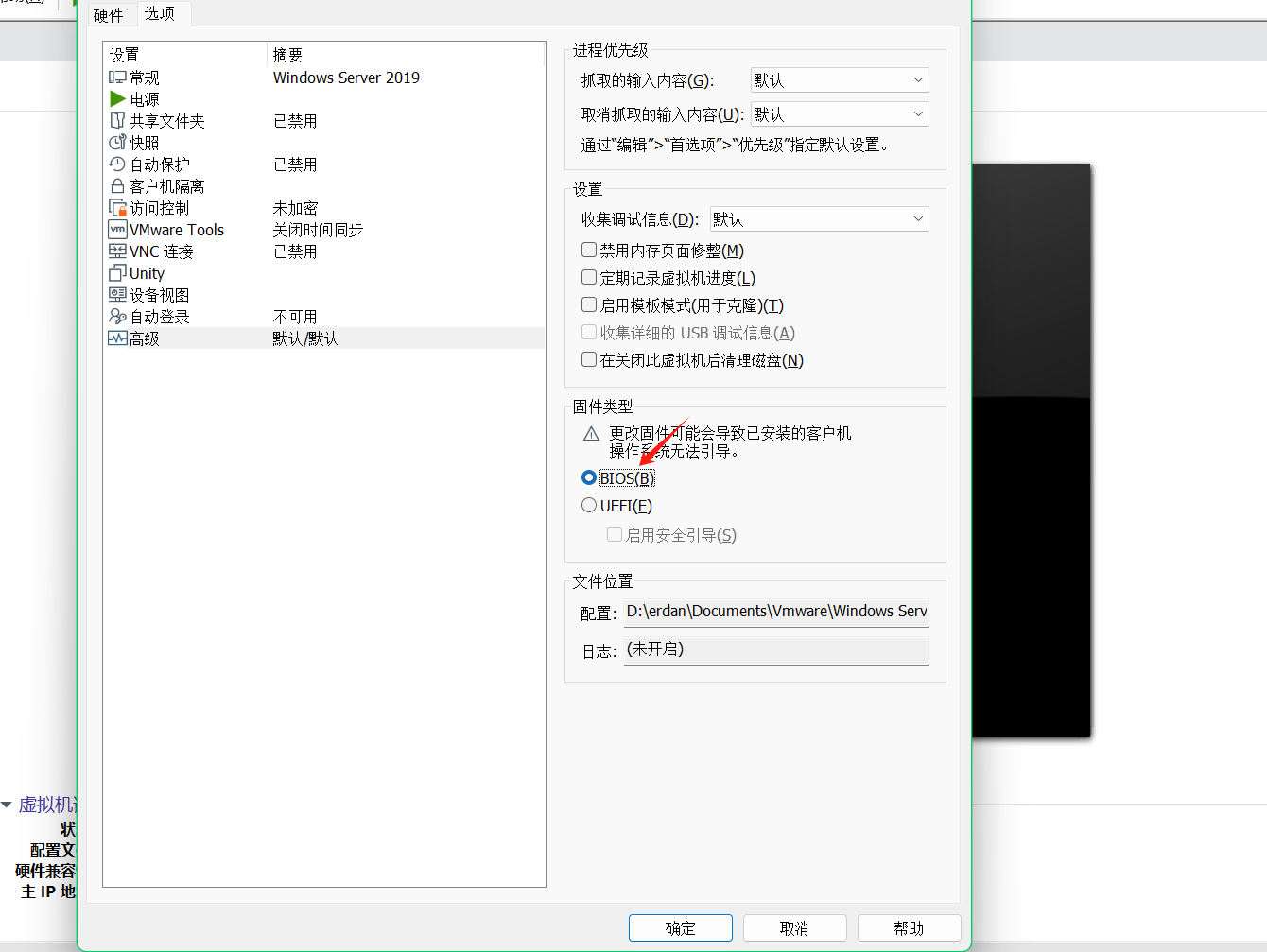Select the 自动保护 autoprotect icon
This screenshot has height=952, width=1267.
[117, 164]
